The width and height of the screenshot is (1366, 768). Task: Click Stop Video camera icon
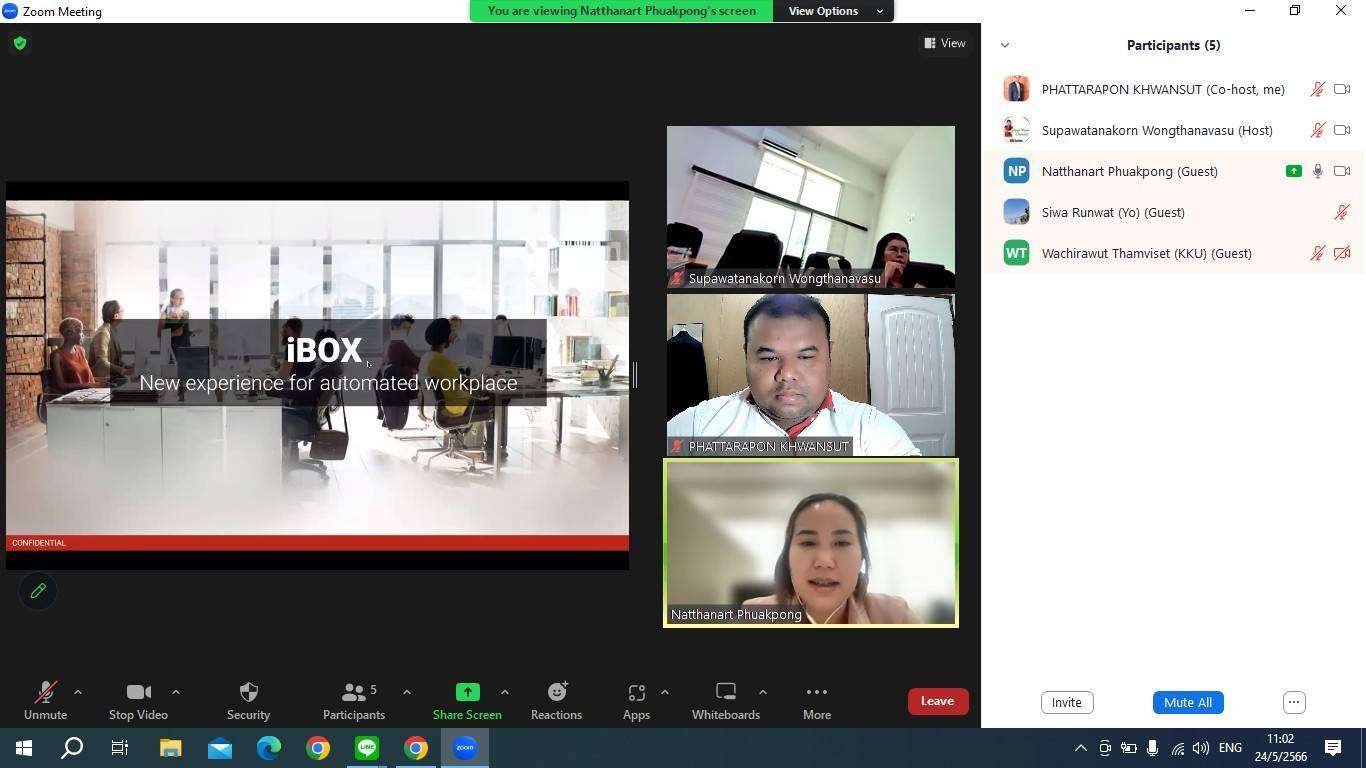pyautogui.click(x=138, y=692)
